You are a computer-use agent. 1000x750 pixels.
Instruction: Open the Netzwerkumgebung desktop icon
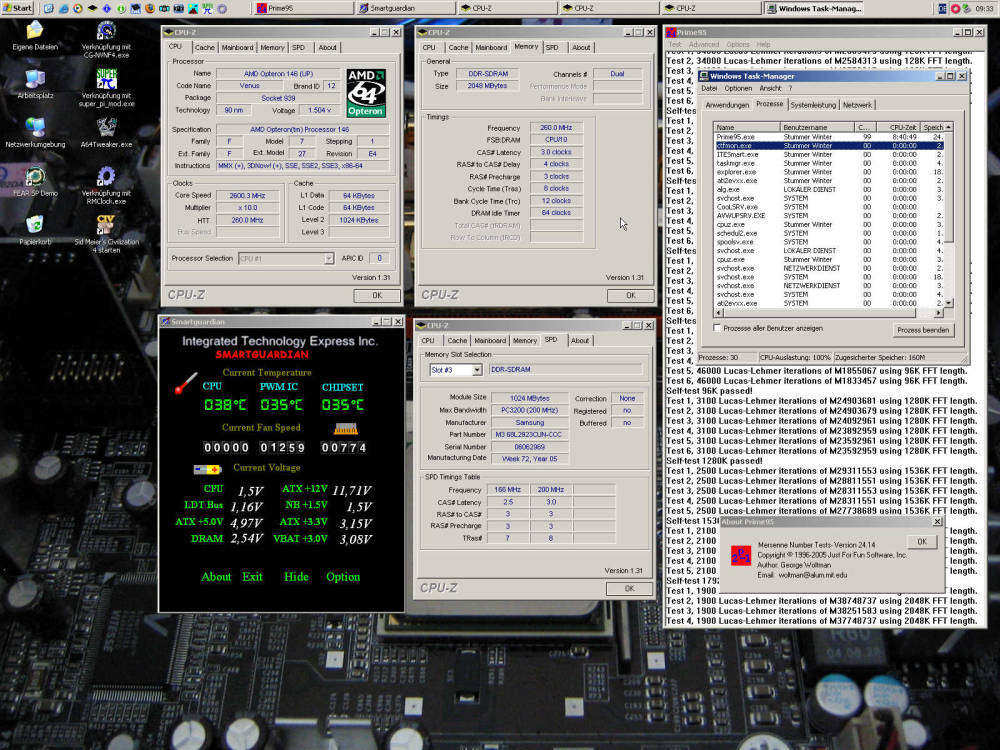point(35,127)
